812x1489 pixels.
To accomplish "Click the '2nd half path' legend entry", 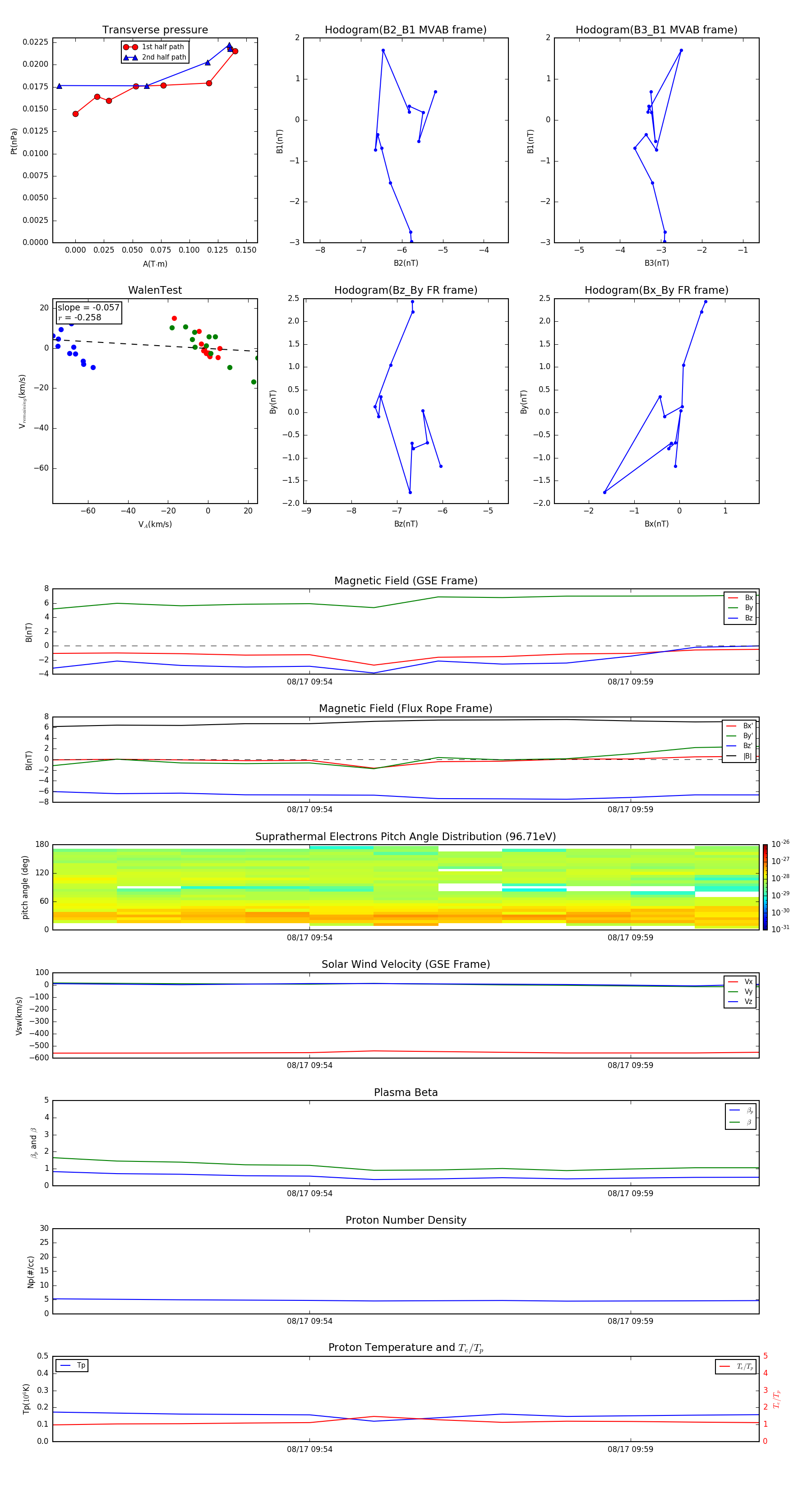I will [154, 57].
